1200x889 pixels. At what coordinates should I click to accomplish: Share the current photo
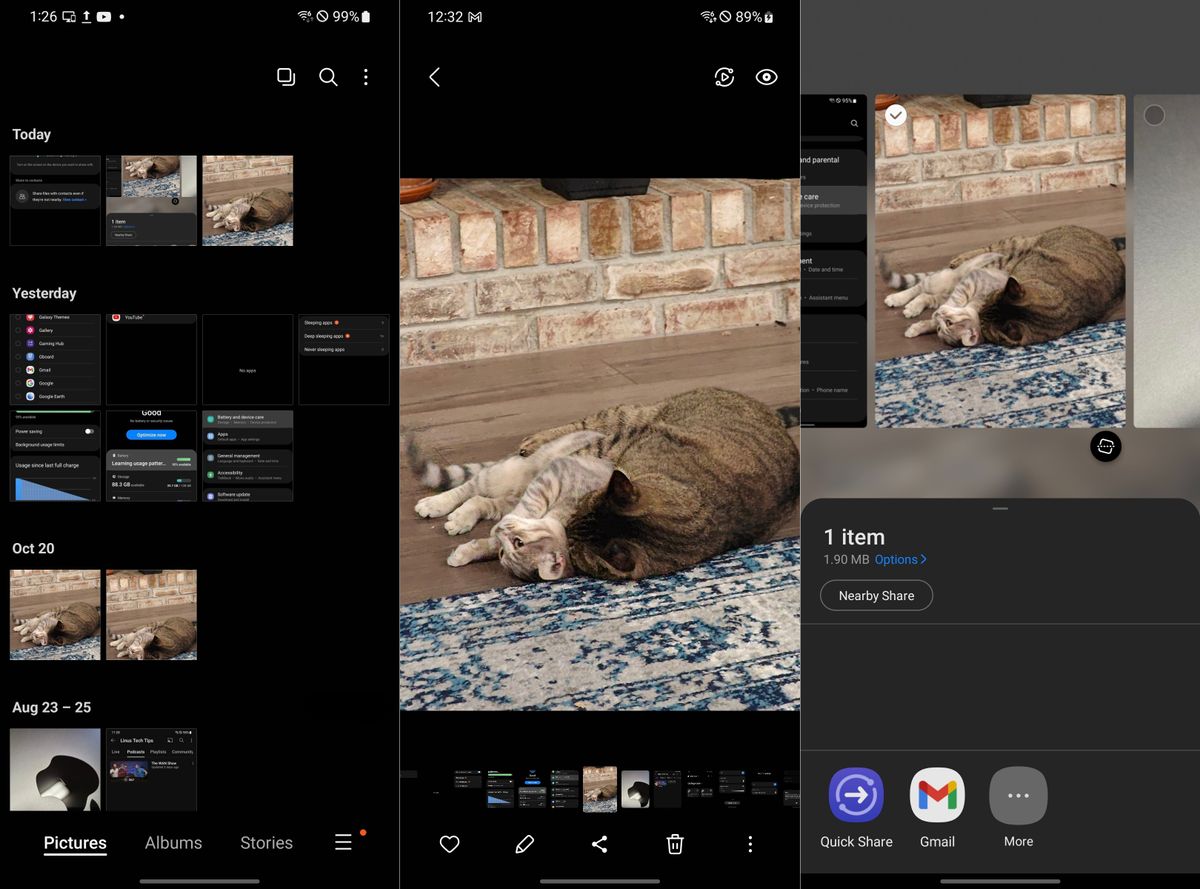pos(599,844)
